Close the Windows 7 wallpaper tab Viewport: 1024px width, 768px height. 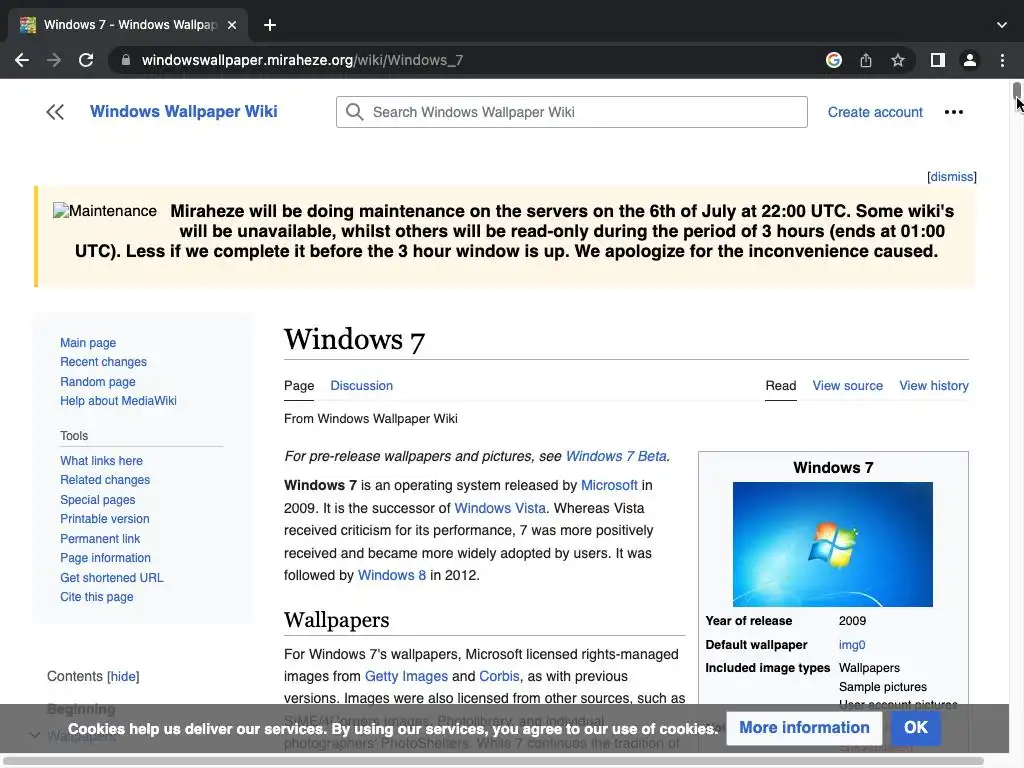pos(232,25)
